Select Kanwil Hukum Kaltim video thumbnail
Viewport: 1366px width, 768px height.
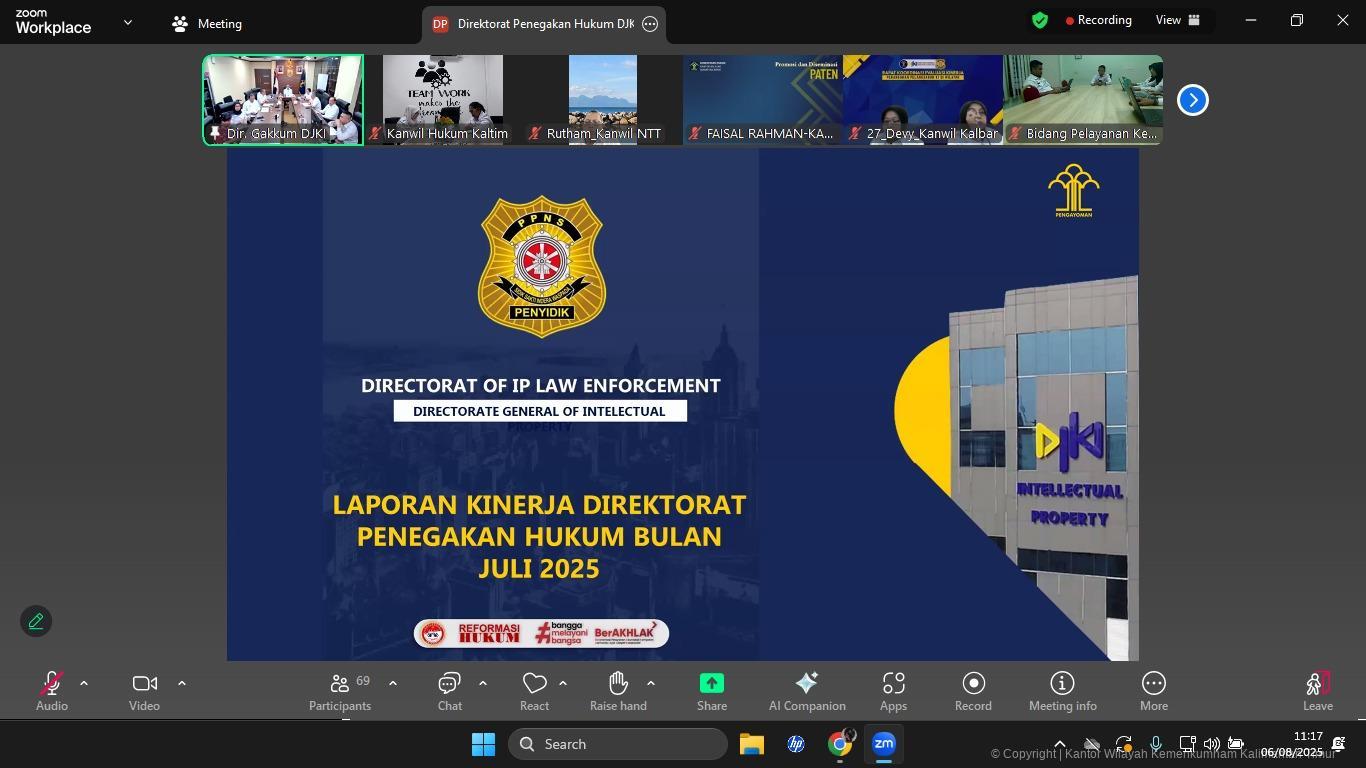coord(443,100)
